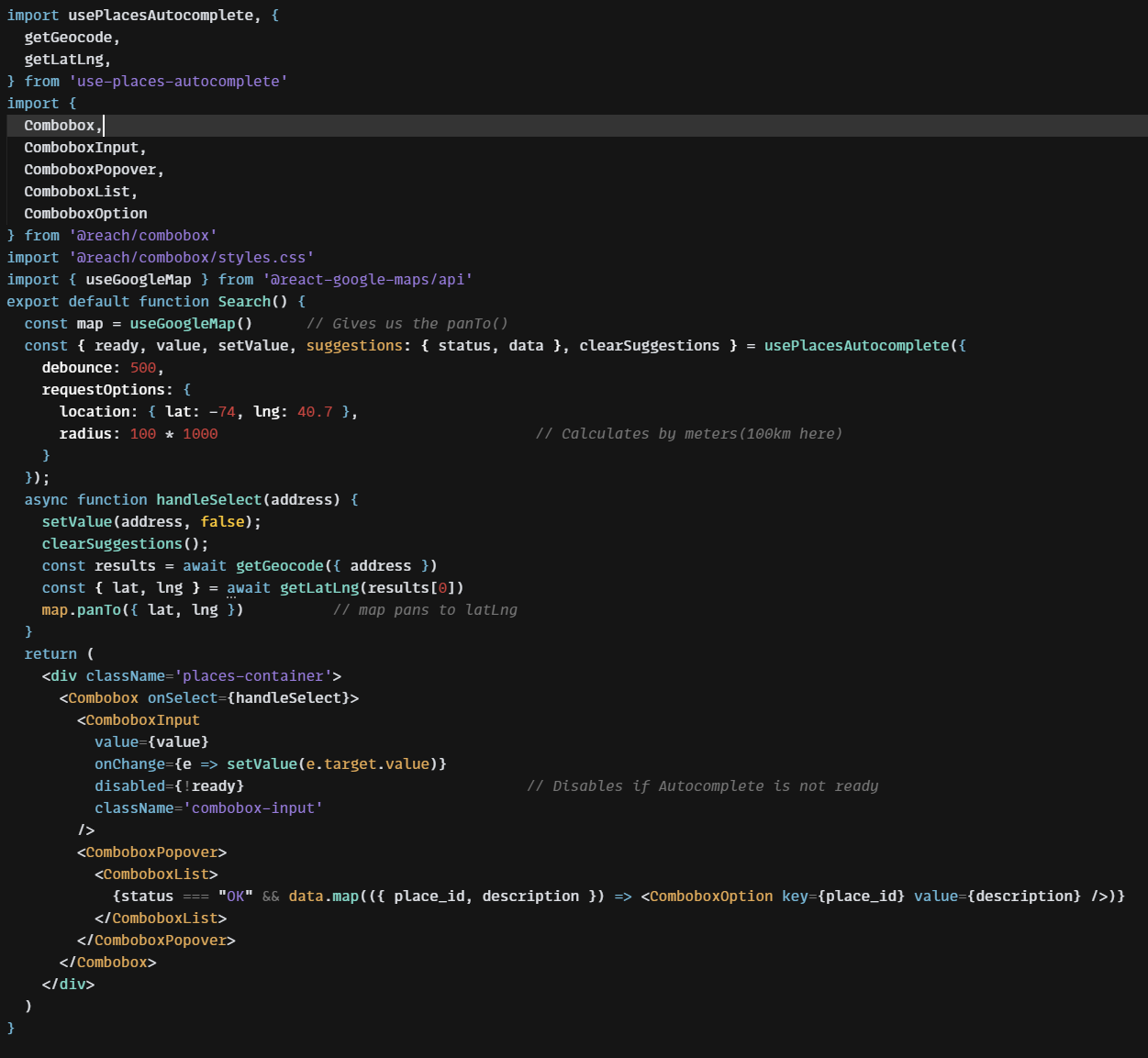Click the setValue(address, false) line
Screen dimensions: 1148x1058
click(151, 522)
